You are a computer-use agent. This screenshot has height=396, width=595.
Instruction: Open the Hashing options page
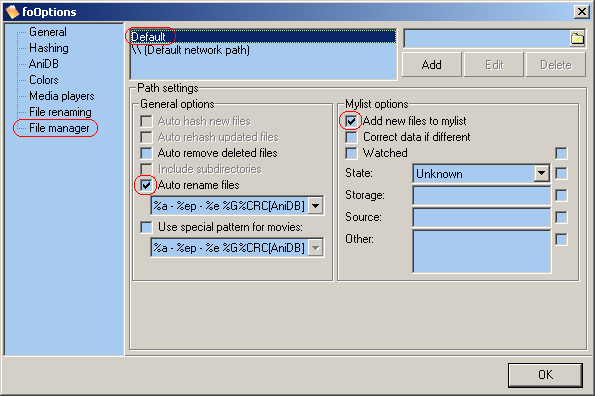(49, 48)
